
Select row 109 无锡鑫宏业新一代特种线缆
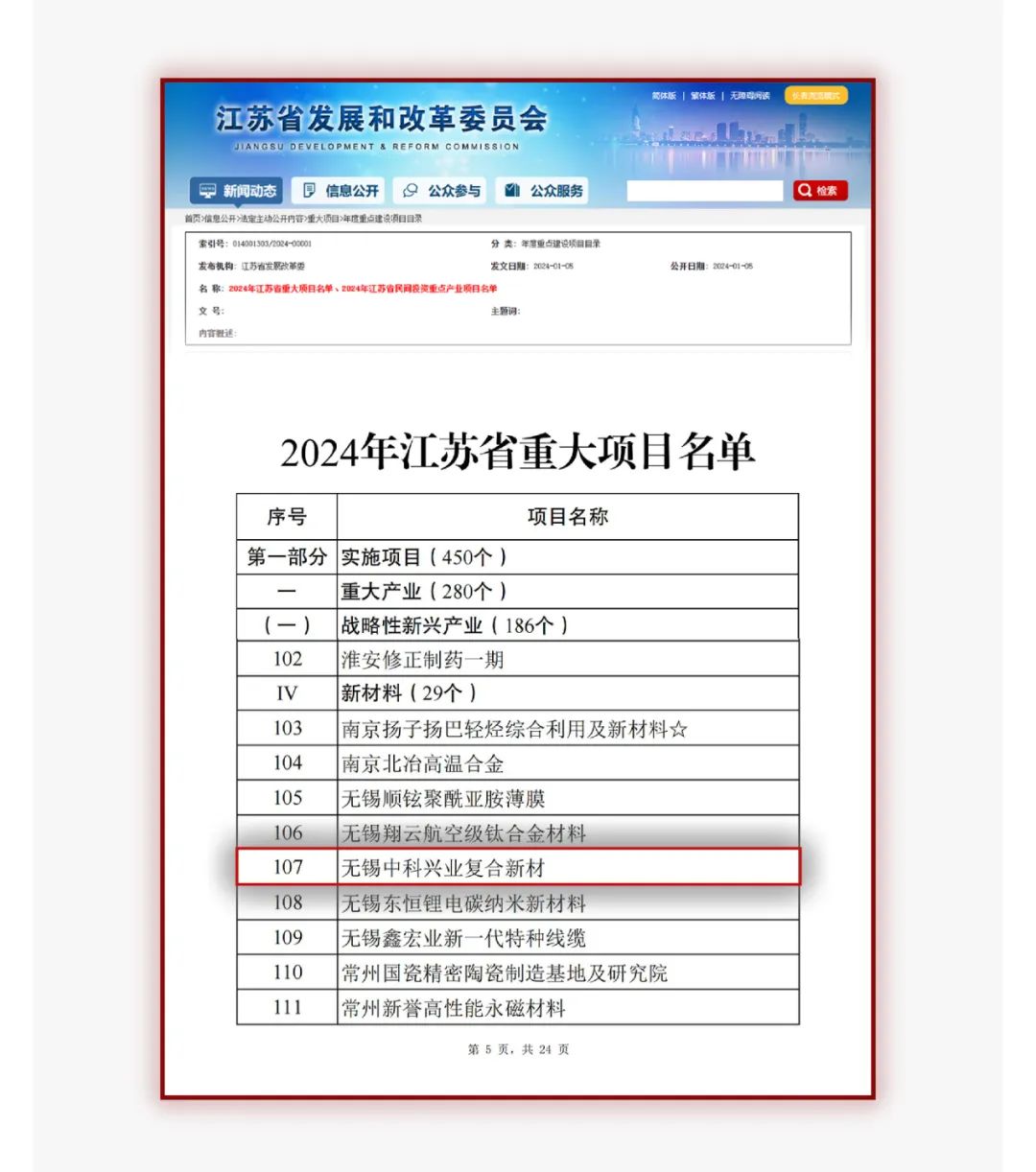click(518, 938)
